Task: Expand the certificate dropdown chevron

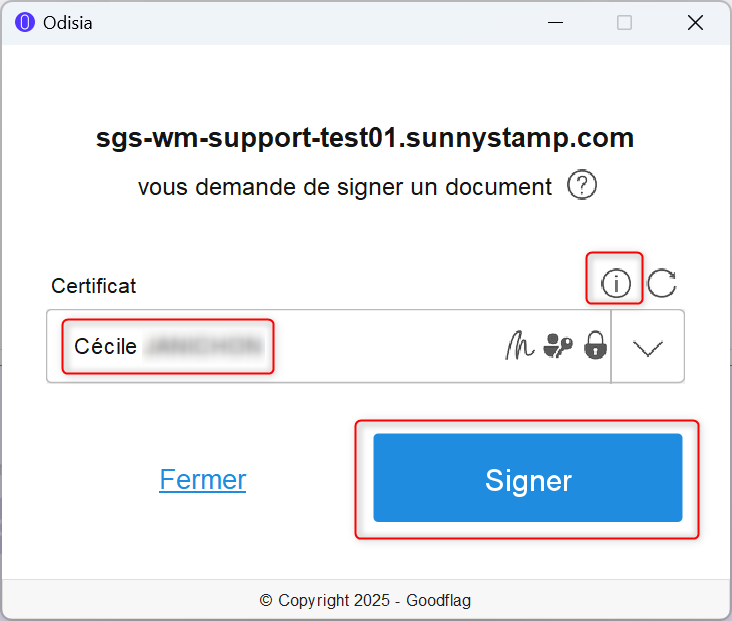Action: pyautogui.click(x=648, y=347)
